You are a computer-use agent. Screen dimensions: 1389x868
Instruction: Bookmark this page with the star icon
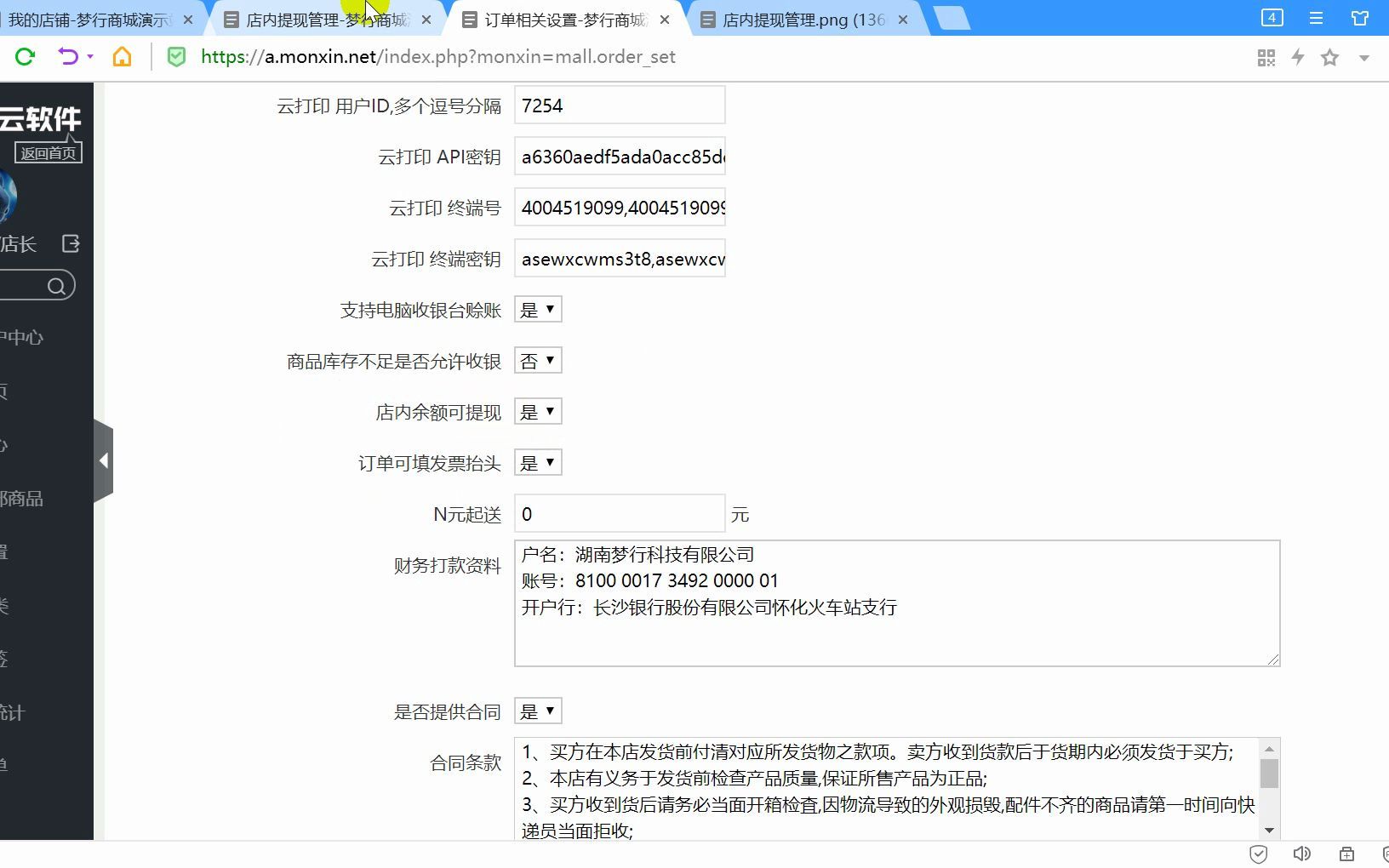coord(1330,57)
